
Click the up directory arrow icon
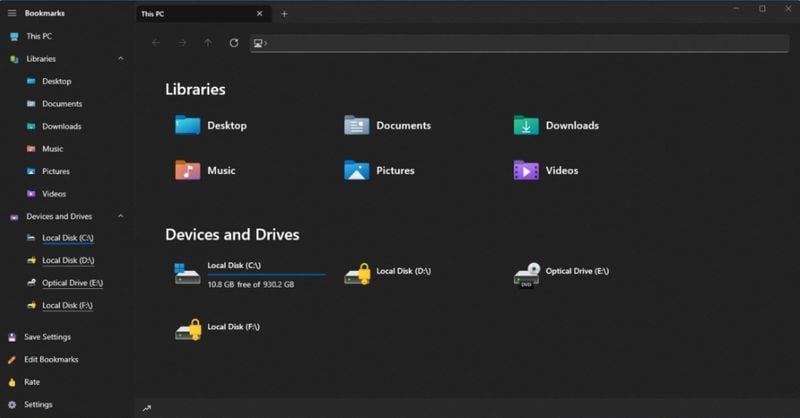[208, 43]
